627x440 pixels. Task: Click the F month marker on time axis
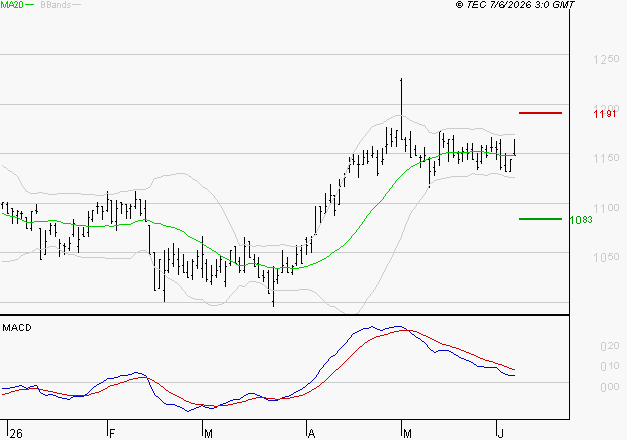point(112,434)
